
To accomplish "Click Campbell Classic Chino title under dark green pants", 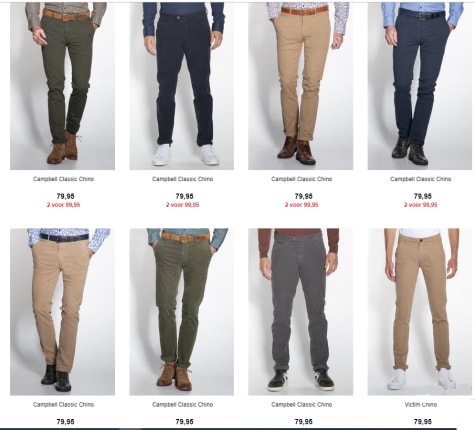I will coord(63,179).
